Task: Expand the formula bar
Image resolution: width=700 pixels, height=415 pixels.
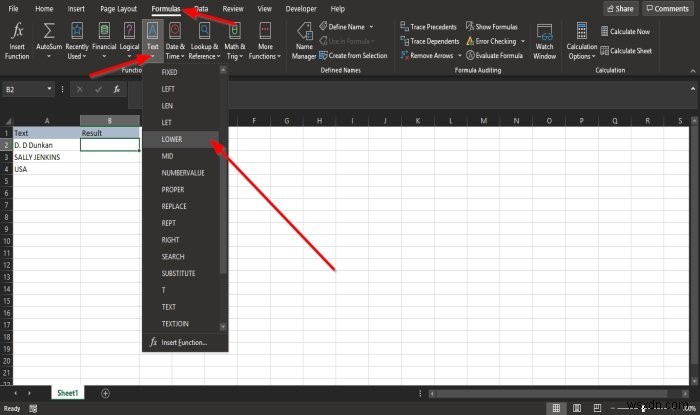Action: (x=693, y=89)
